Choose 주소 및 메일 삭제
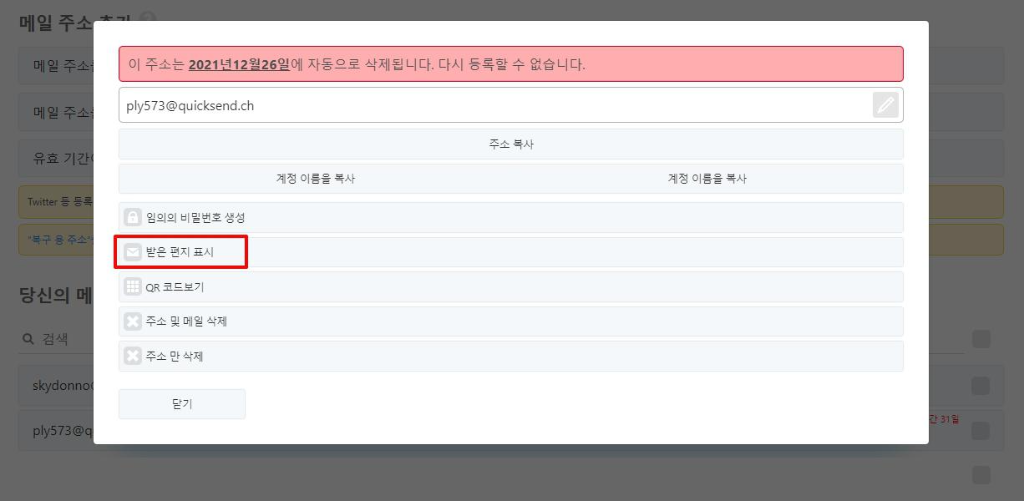Viewport: 1024px width, 501px height. click(511, 321)
